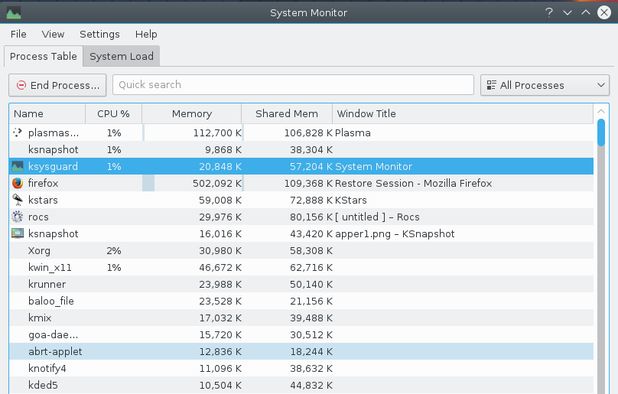Click the System Monitor app icon in title bar
Screen dimensions: 618x394
click(13, 12)
